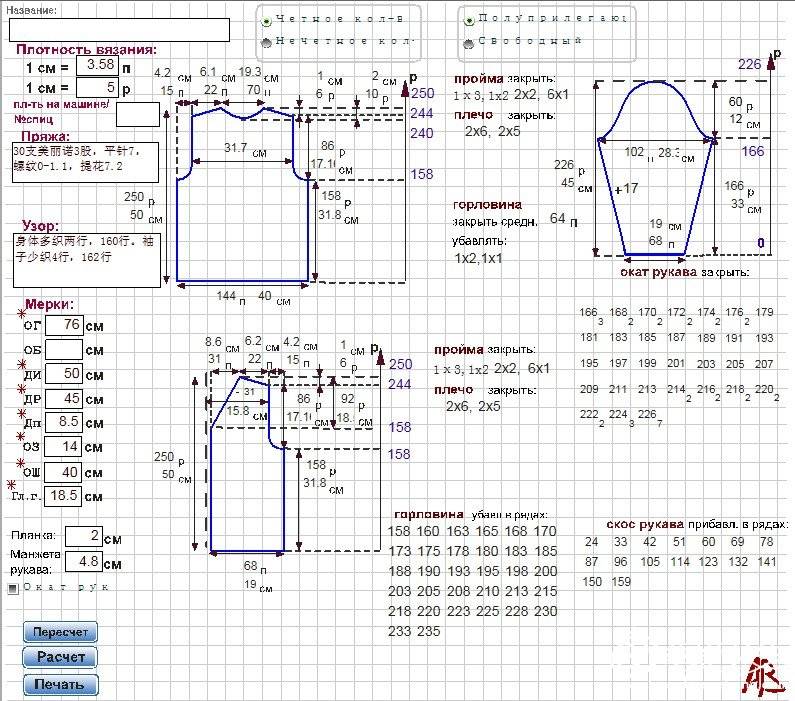Click the Мерки heading
The image size is (795, 701).
click(x=49, y=304)
